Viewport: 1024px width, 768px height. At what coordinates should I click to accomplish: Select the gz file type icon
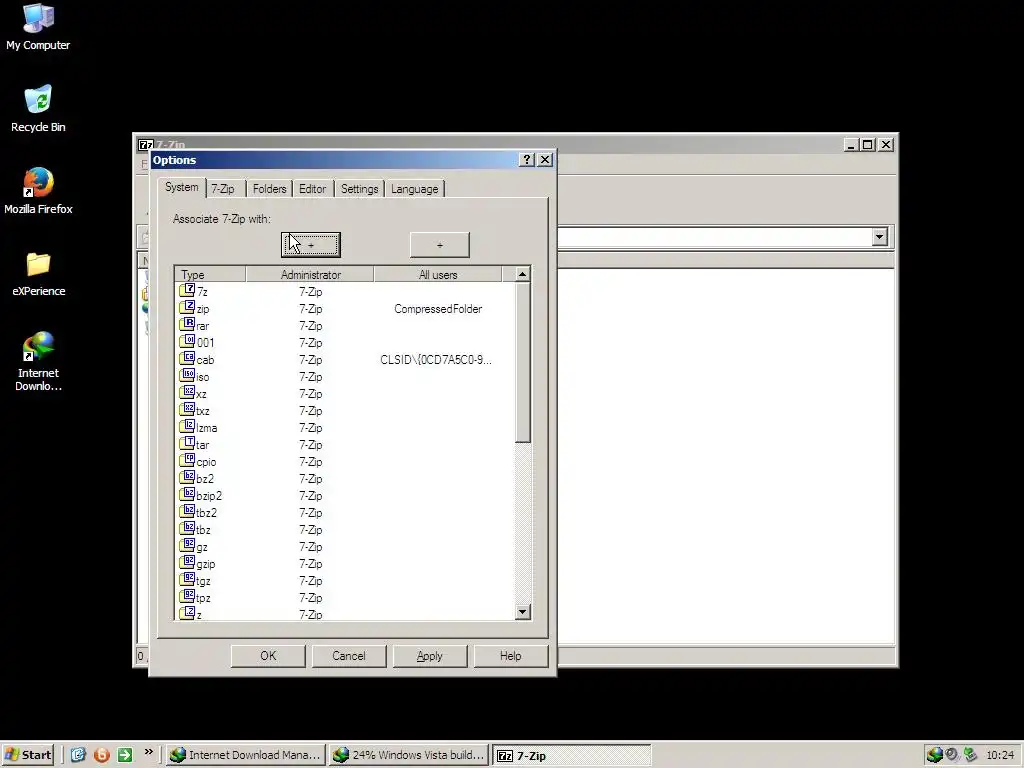(x=187, y=545)
